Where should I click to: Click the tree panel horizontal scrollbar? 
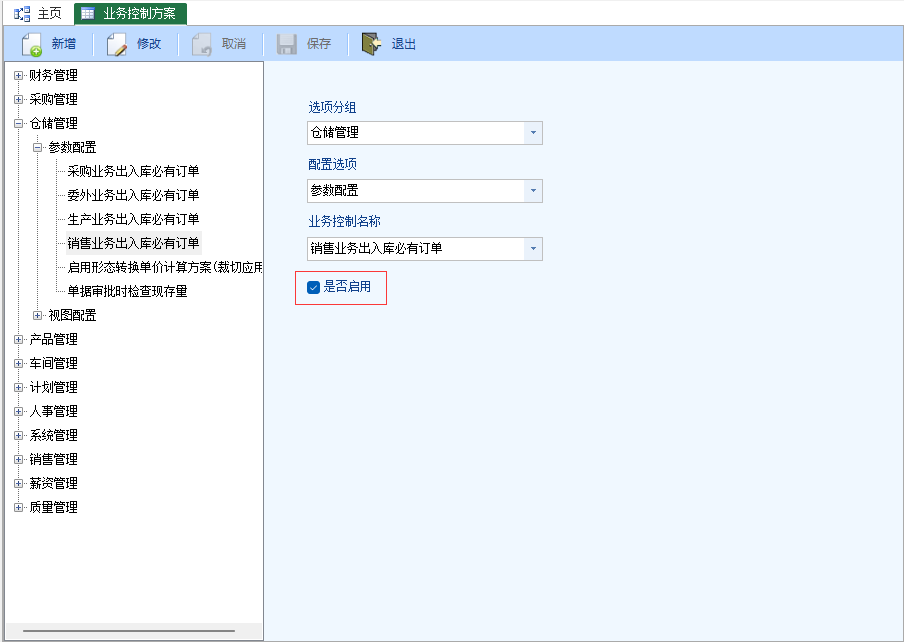tap(128, 631)
